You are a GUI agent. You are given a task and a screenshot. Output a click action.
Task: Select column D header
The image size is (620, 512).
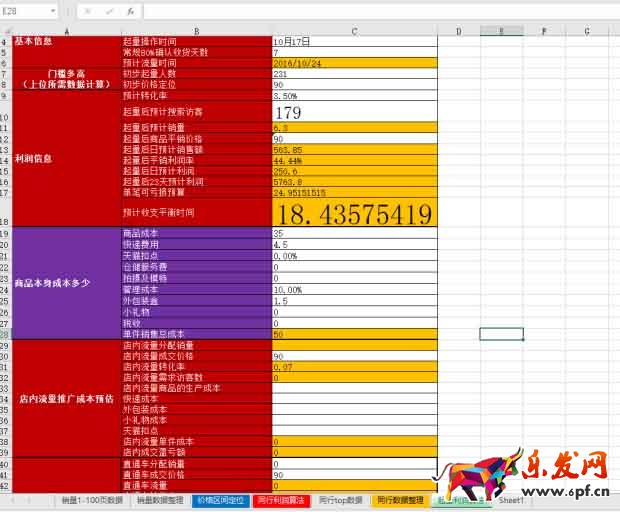point(458,32)
